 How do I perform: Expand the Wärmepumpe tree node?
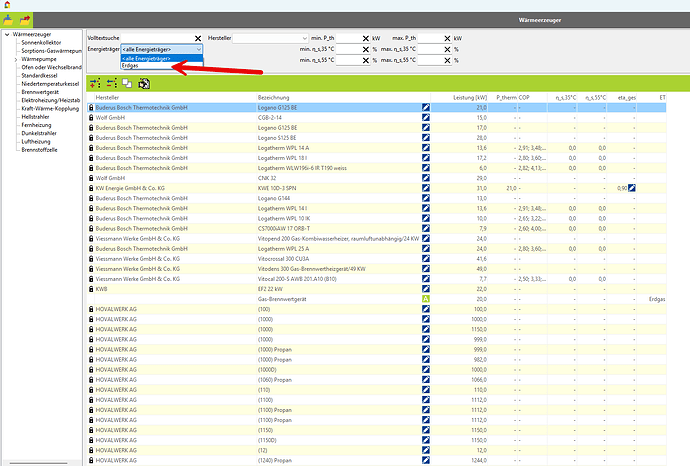coord(16,59)
